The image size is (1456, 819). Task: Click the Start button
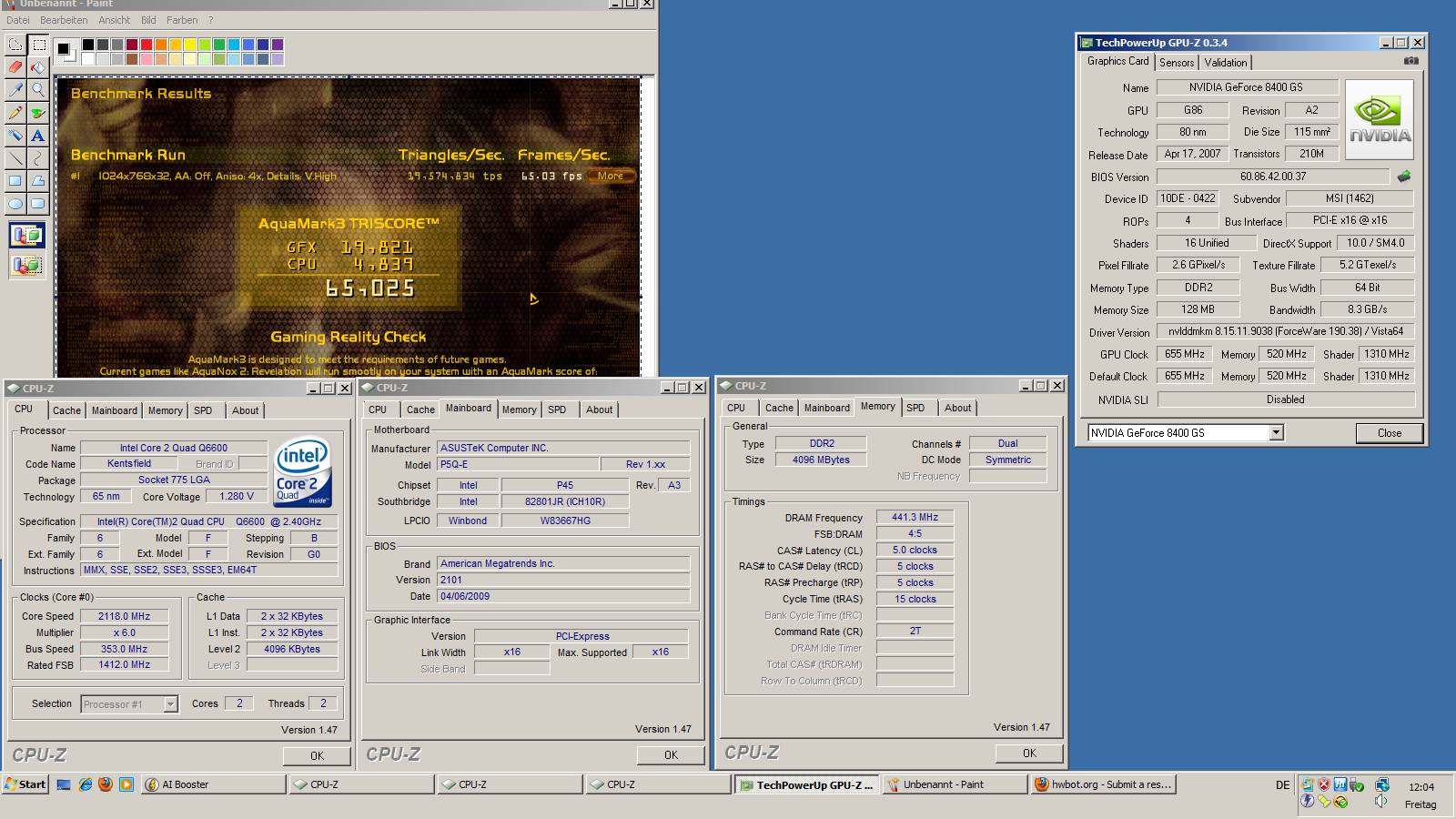(x=25, y=784)
